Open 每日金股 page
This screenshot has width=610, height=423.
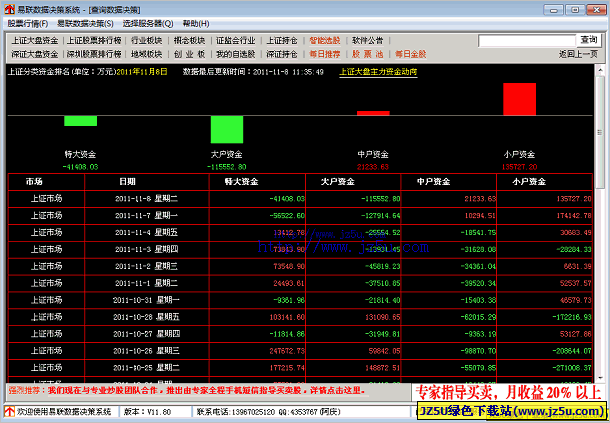click(410, 54)
